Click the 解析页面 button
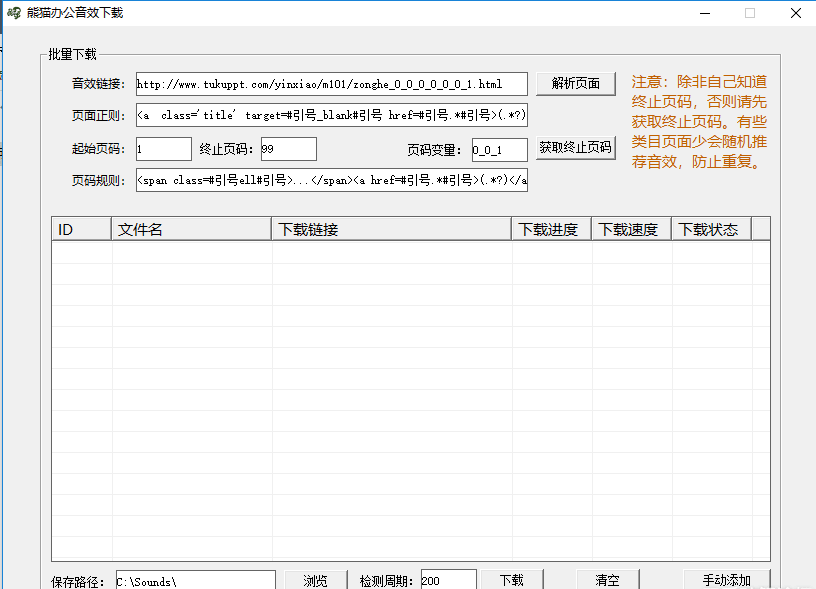The image size is (816, 589). (x=576, y=83)
